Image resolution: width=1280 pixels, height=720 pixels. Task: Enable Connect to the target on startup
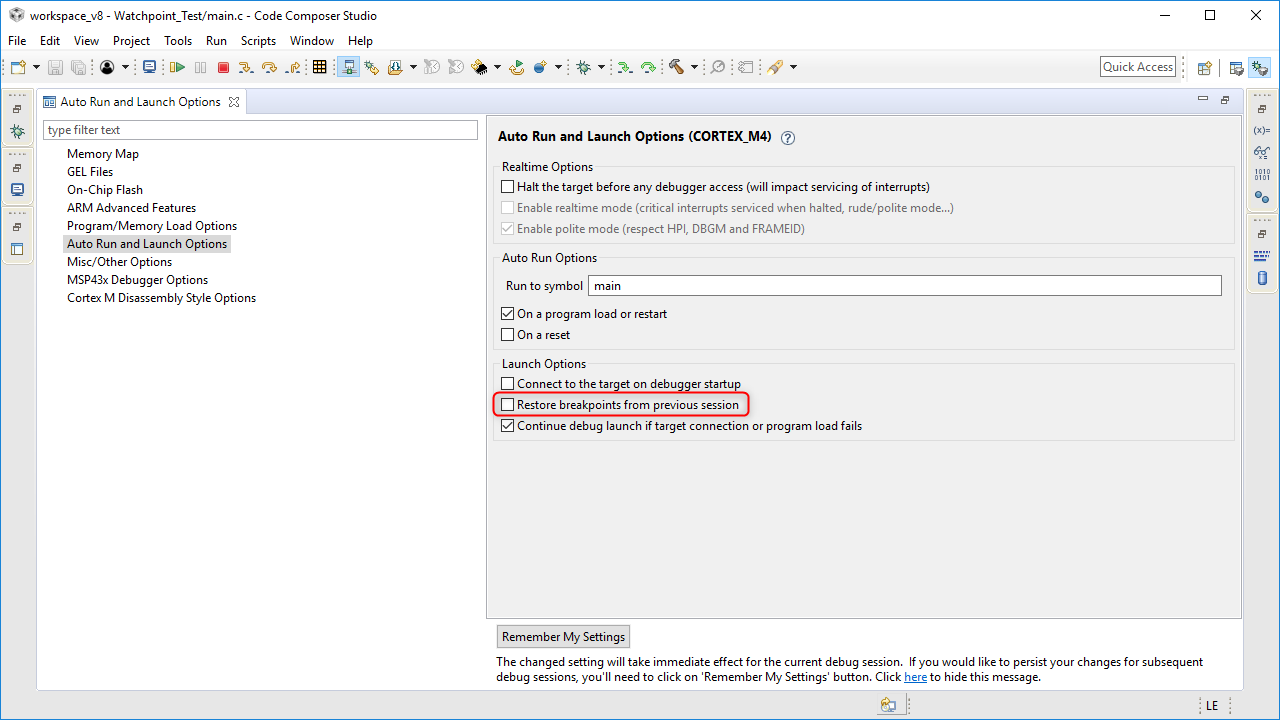point(508,384)
